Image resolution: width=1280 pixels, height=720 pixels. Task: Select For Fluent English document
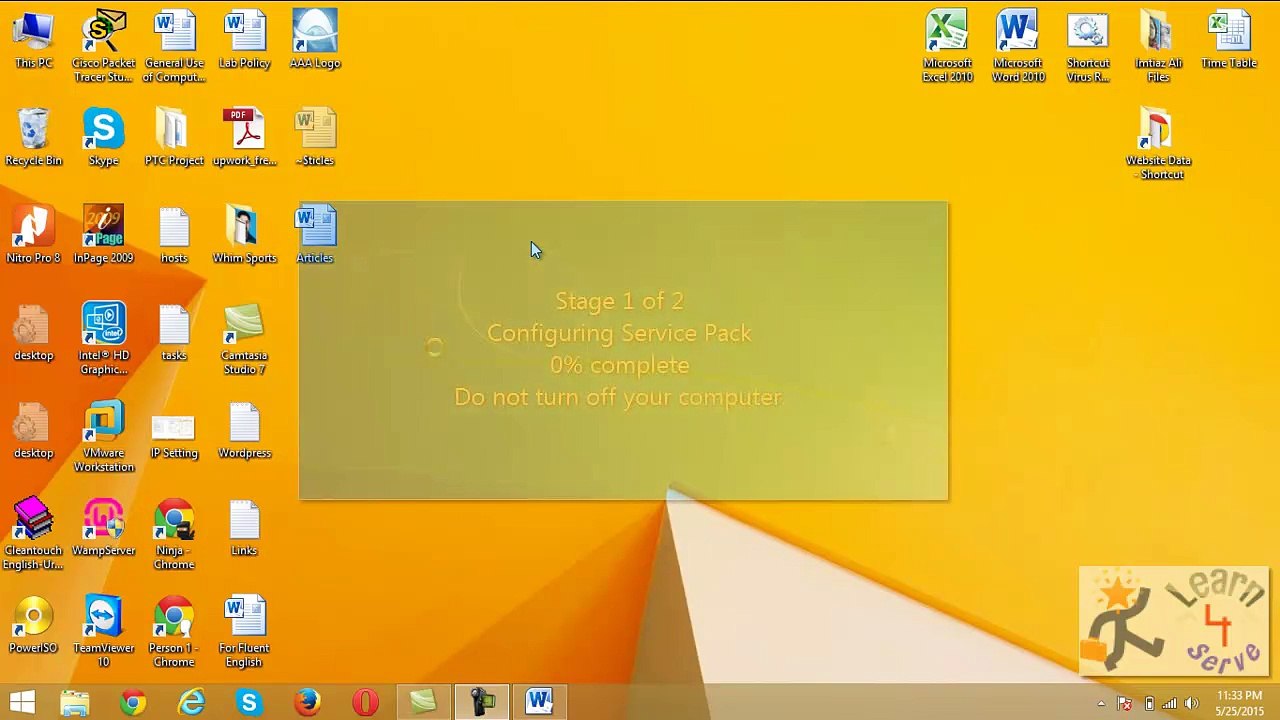pyautogui.click(x=244, y=632)
